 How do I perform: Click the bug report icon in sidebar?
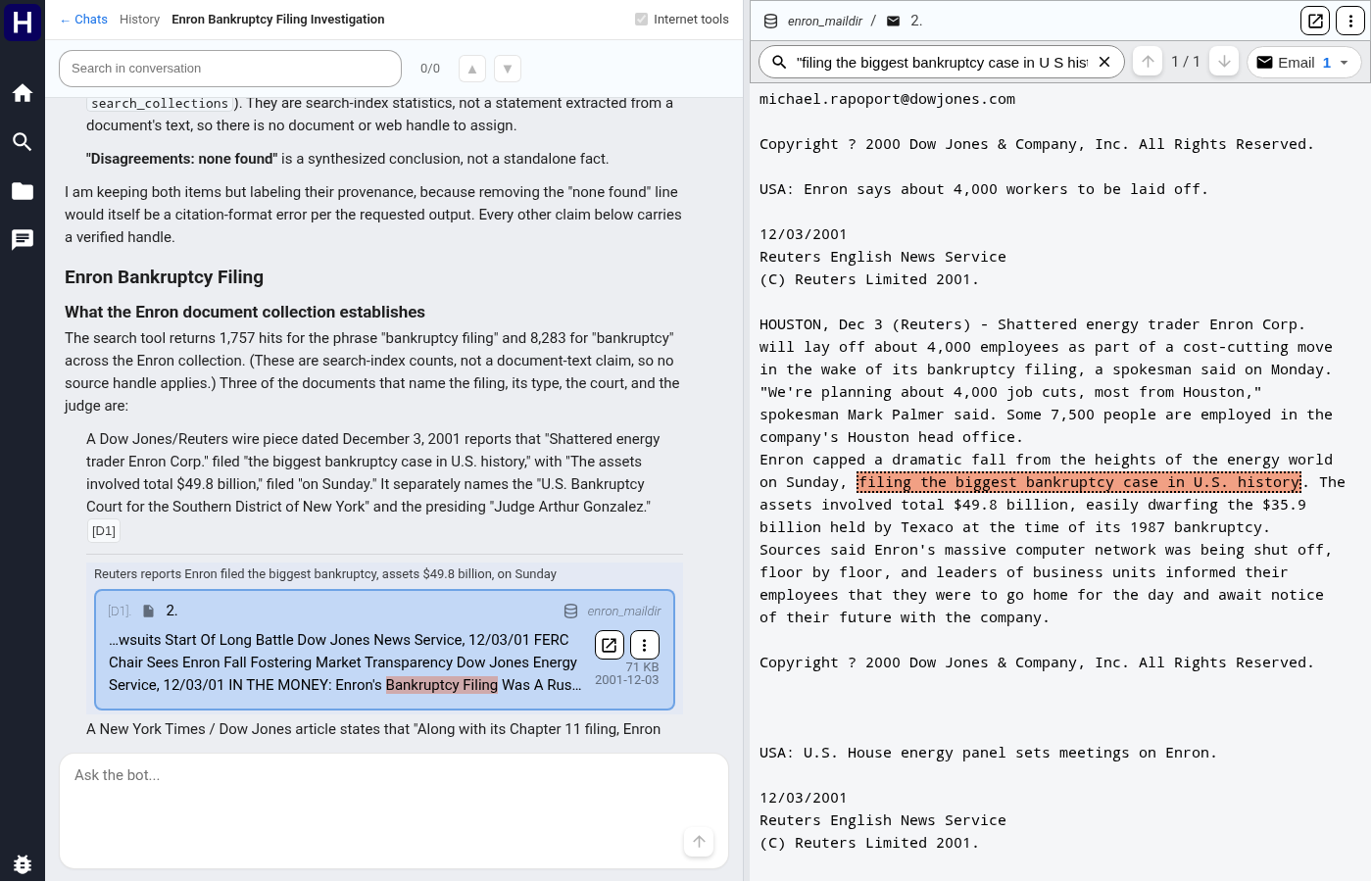pyautogui.click(x=23, y=863)
